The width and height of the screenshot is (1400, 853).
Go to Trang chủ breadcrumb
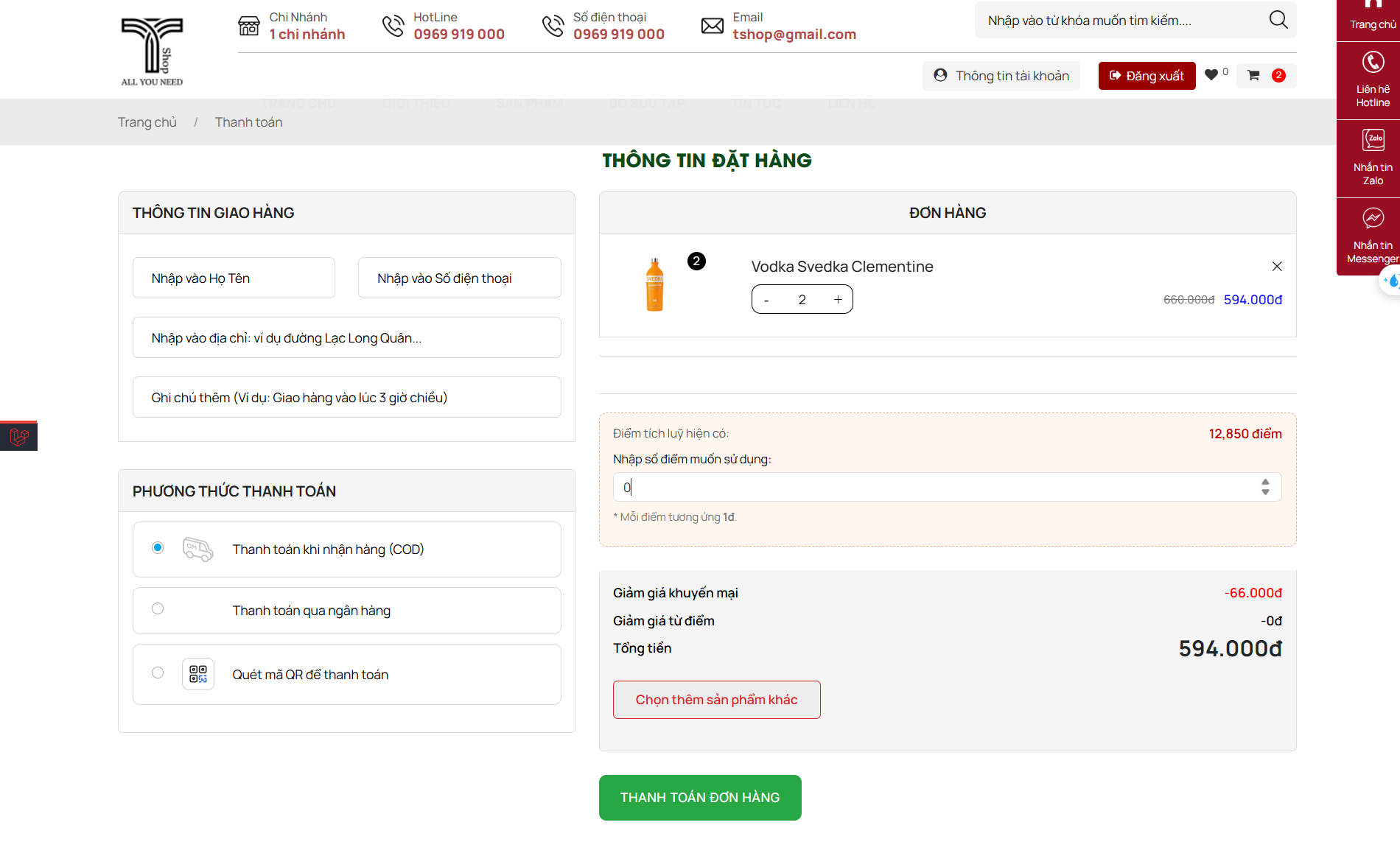pos(147,122)
